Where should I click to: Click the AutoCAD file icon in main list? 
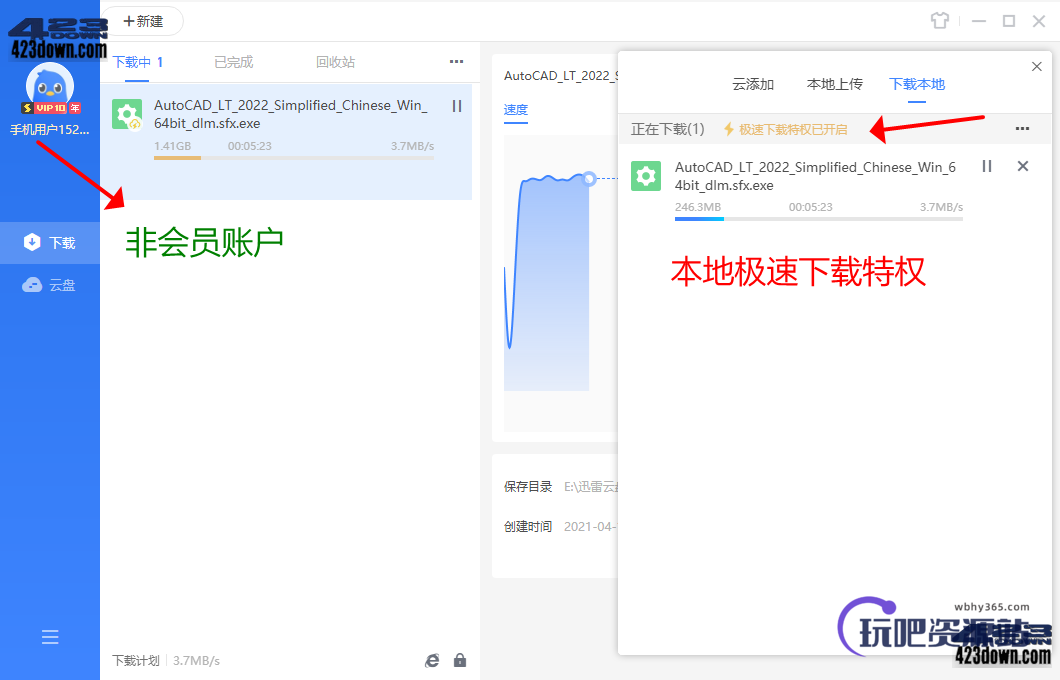click(127, 114)
